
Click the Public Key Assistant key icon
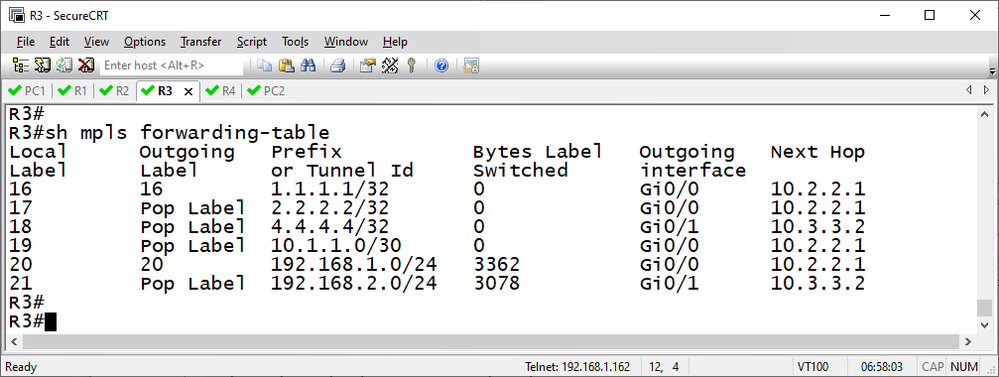[412, 65]
